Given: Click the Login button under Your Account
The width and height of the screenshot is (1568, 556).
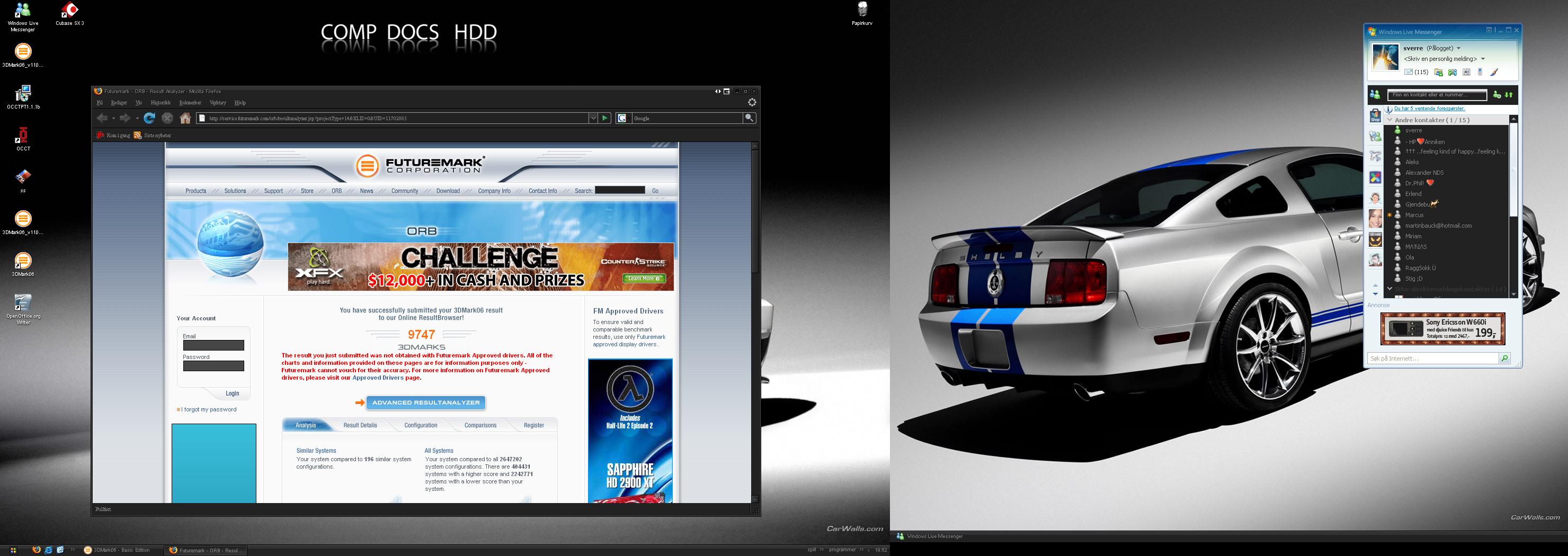Looking at the screenshot, I should (233, 393).
